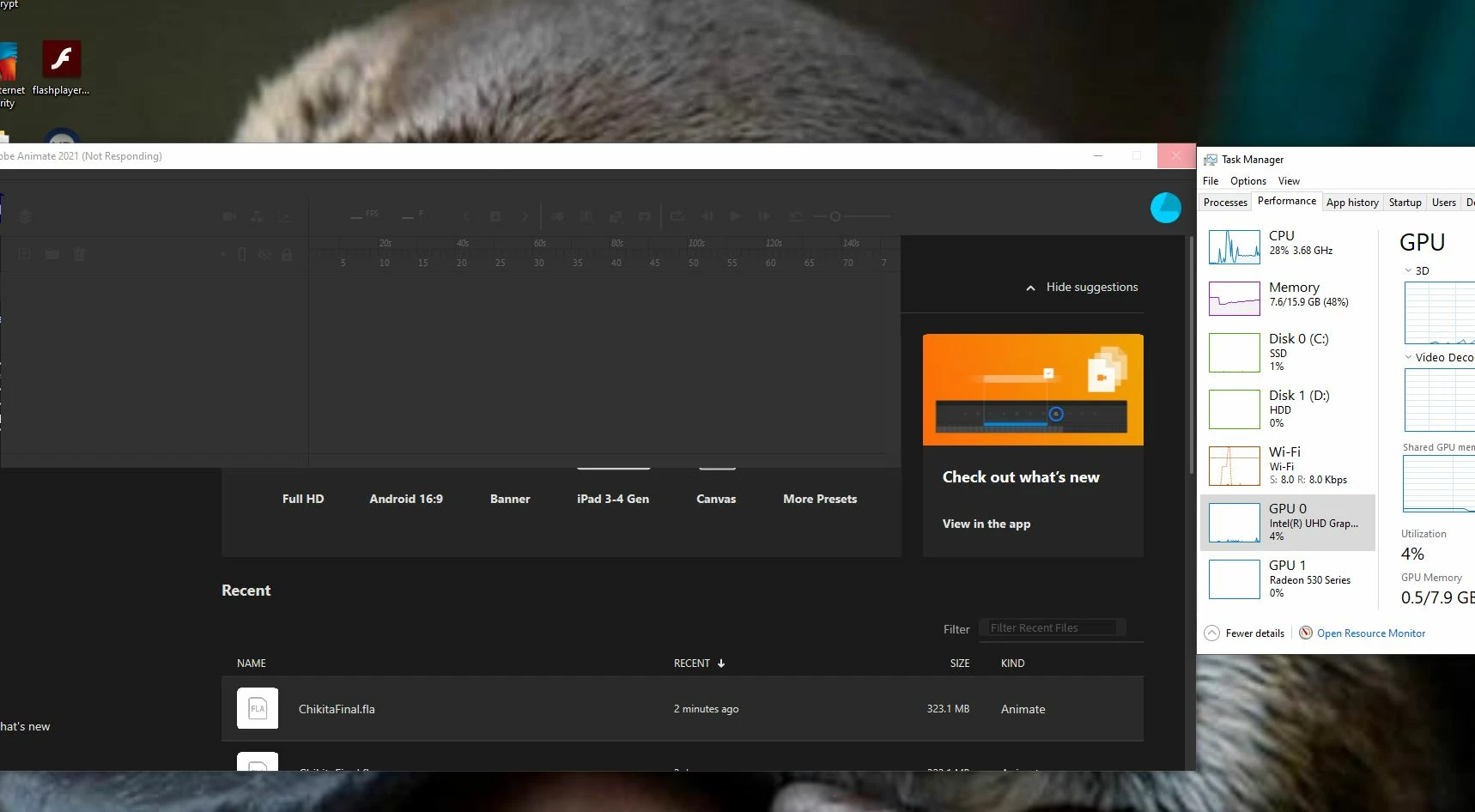Toggle onion skin in timeline

[x=559, y=216]
